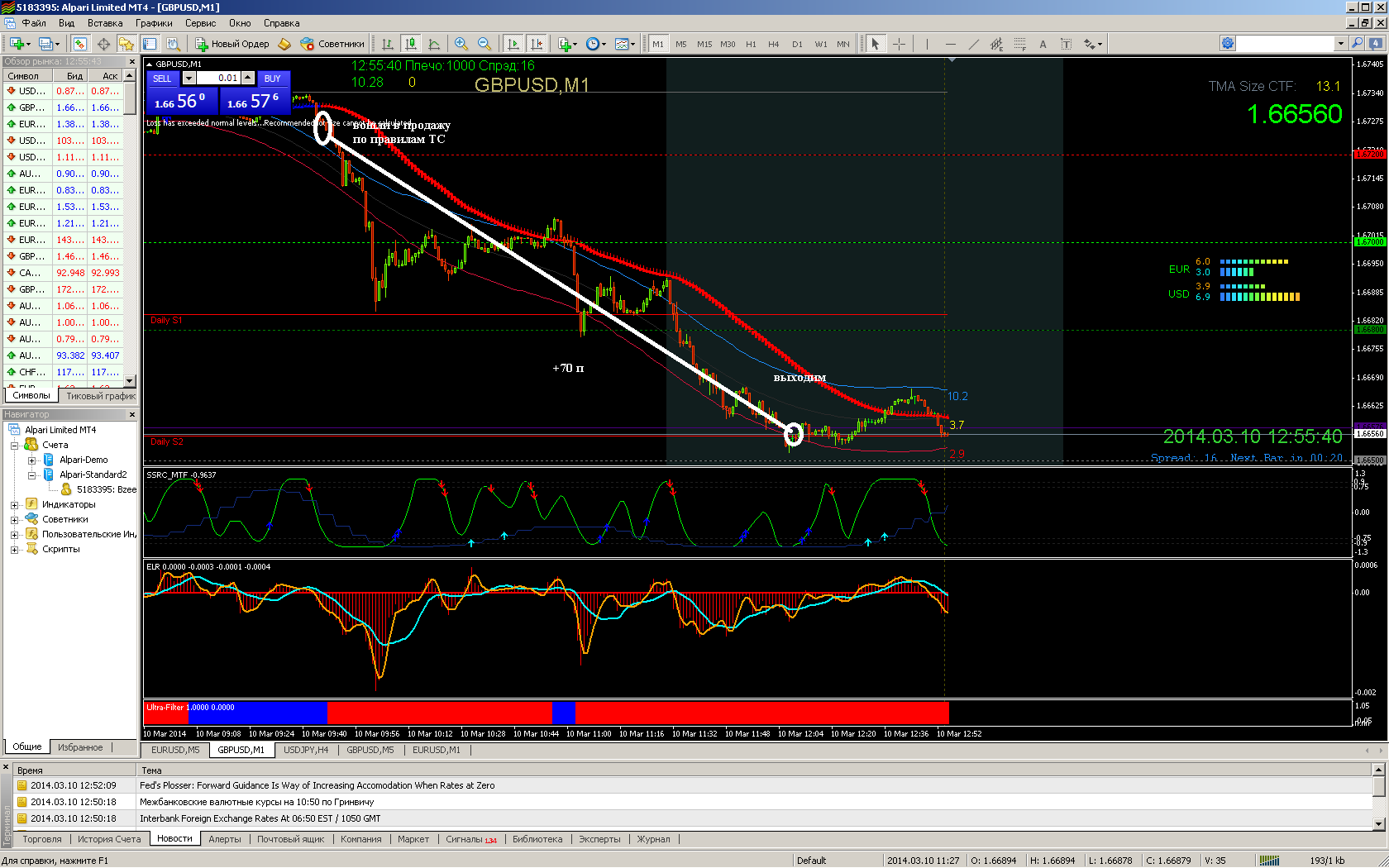Collapse the Счета tree node
1389x868 pixels.
(14, 445)
